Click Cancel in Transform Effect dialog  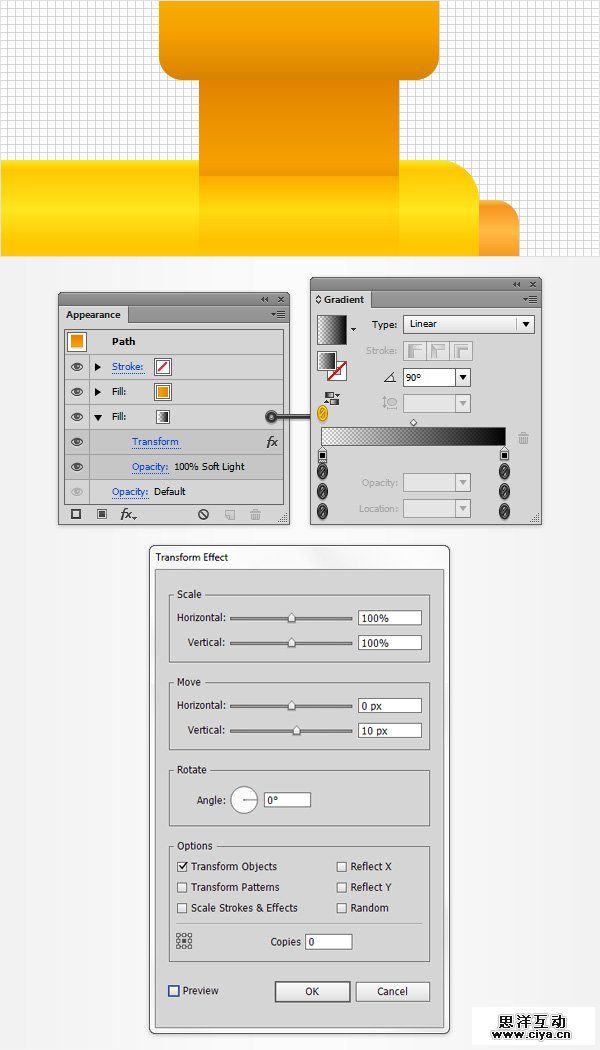(392, 991)
